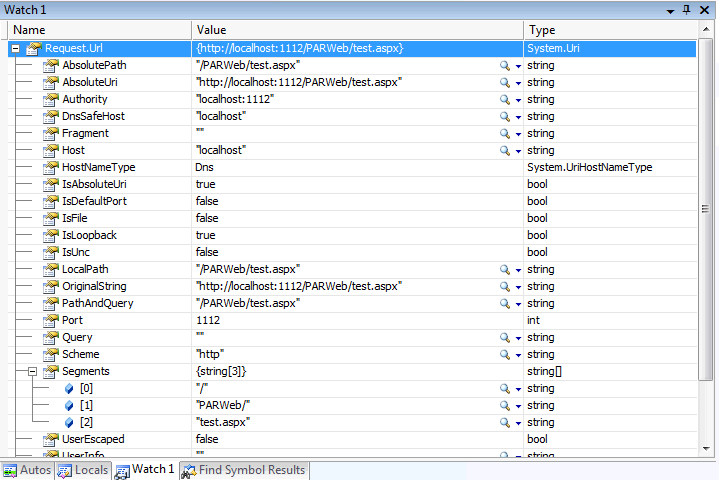The height and width of the screenshot is (480, 719).
Task: Select the IsLoopback value true
Action: point(205,235)
